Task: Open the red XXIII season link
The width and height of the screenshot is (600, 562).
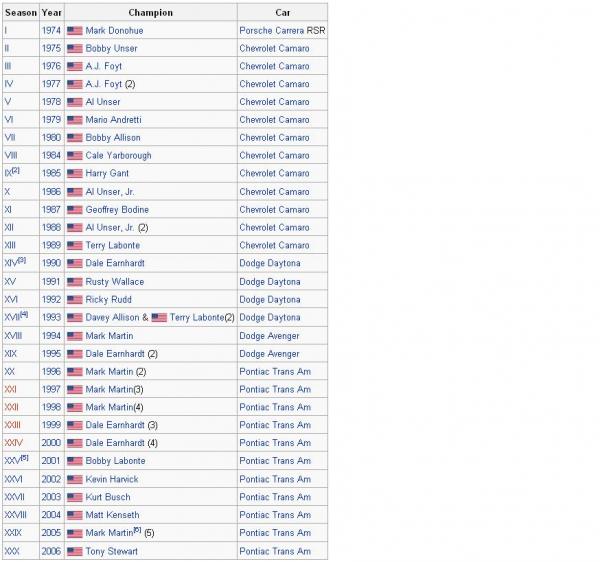Action: coord(13,425)
